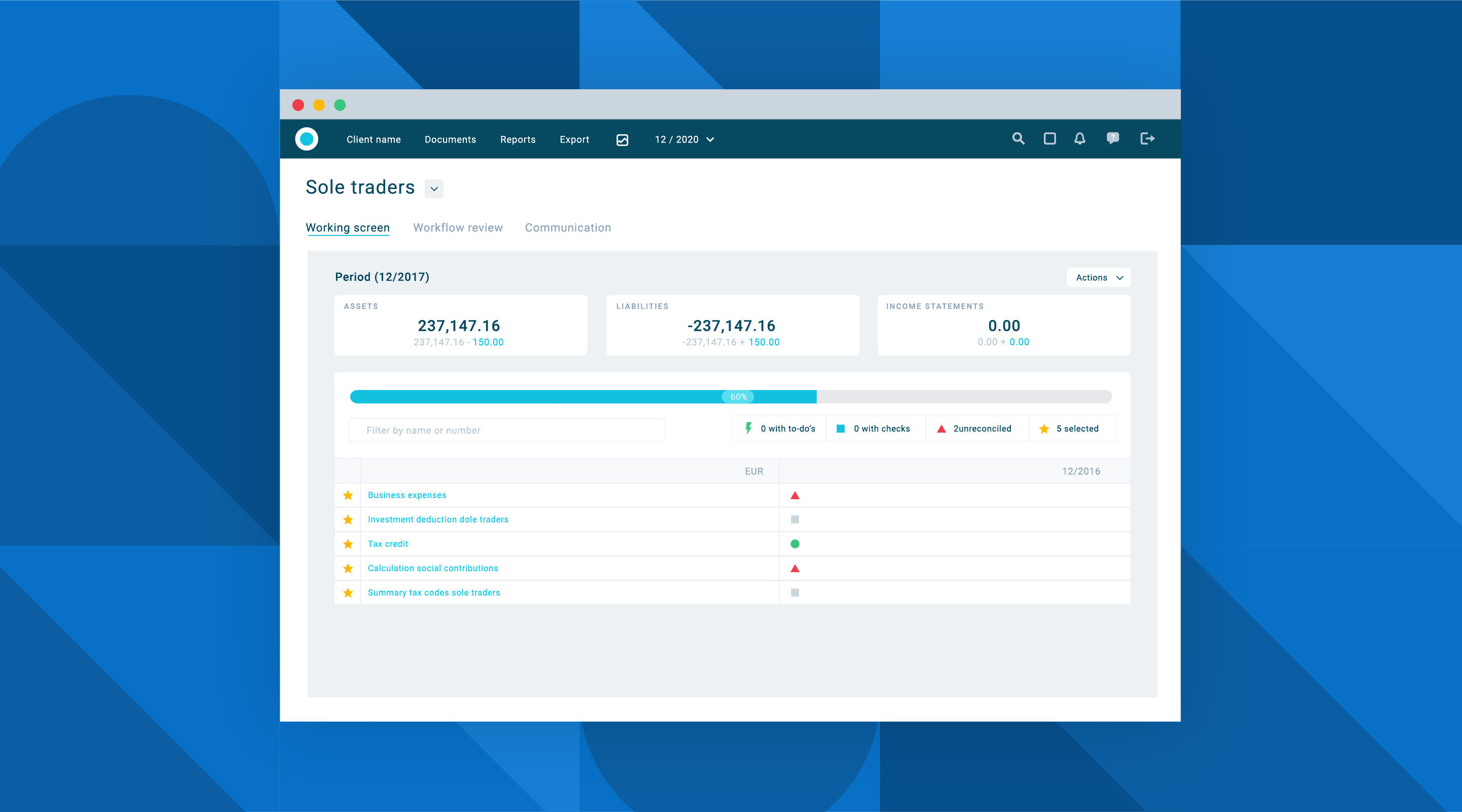
Task: Toggle star for Summary tax codes sole traders
Action: (348, 592)
